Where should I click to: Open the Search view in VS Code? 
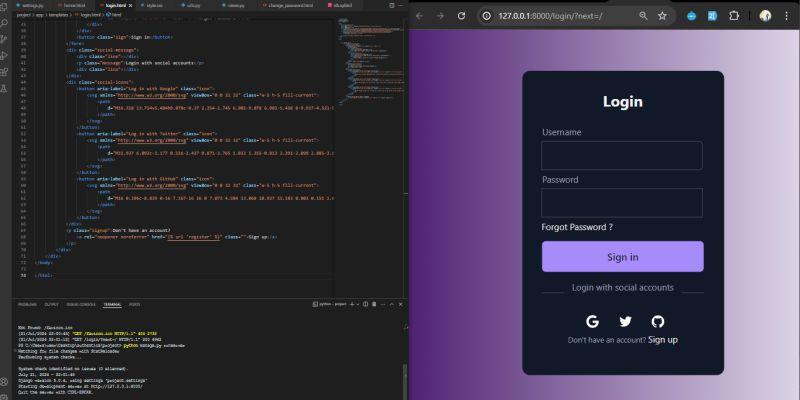[x=4, y=23]
